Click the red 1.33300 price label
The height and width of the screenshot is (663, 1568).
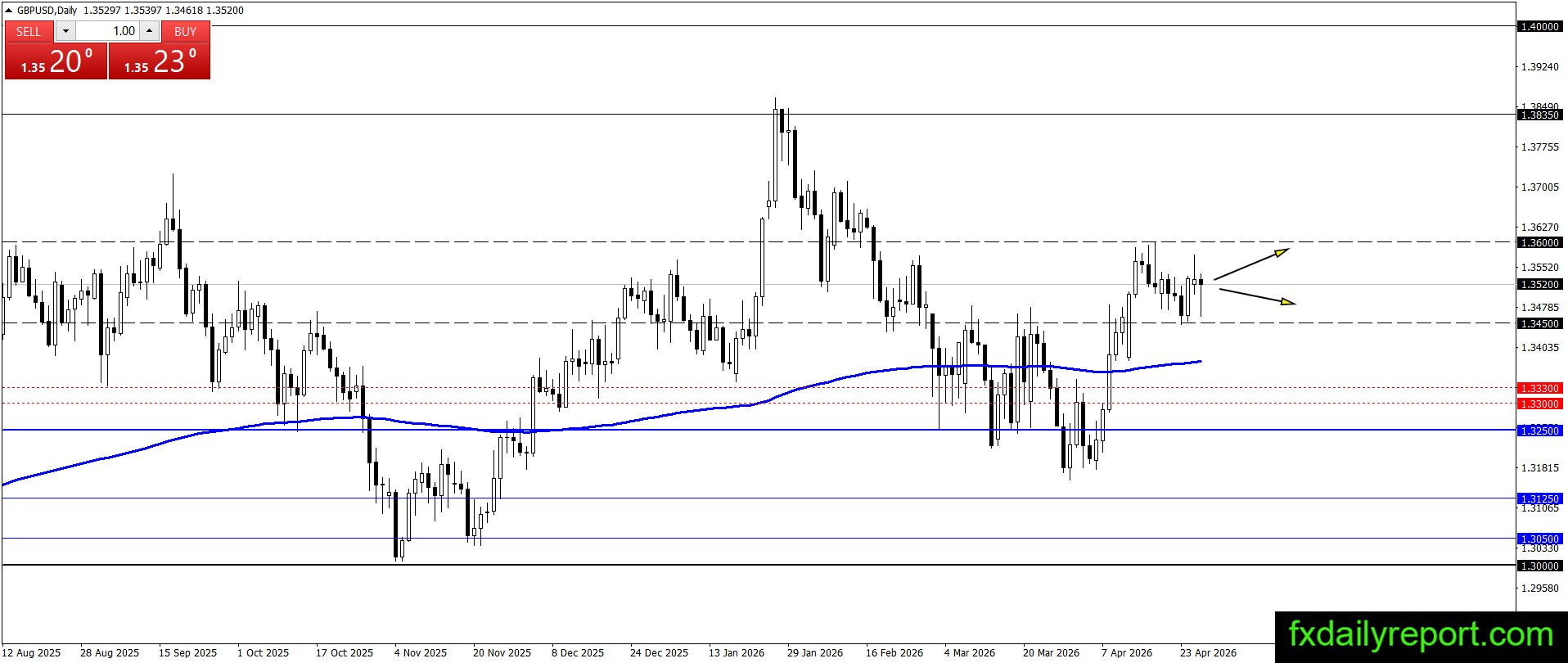click(1539, 388)
